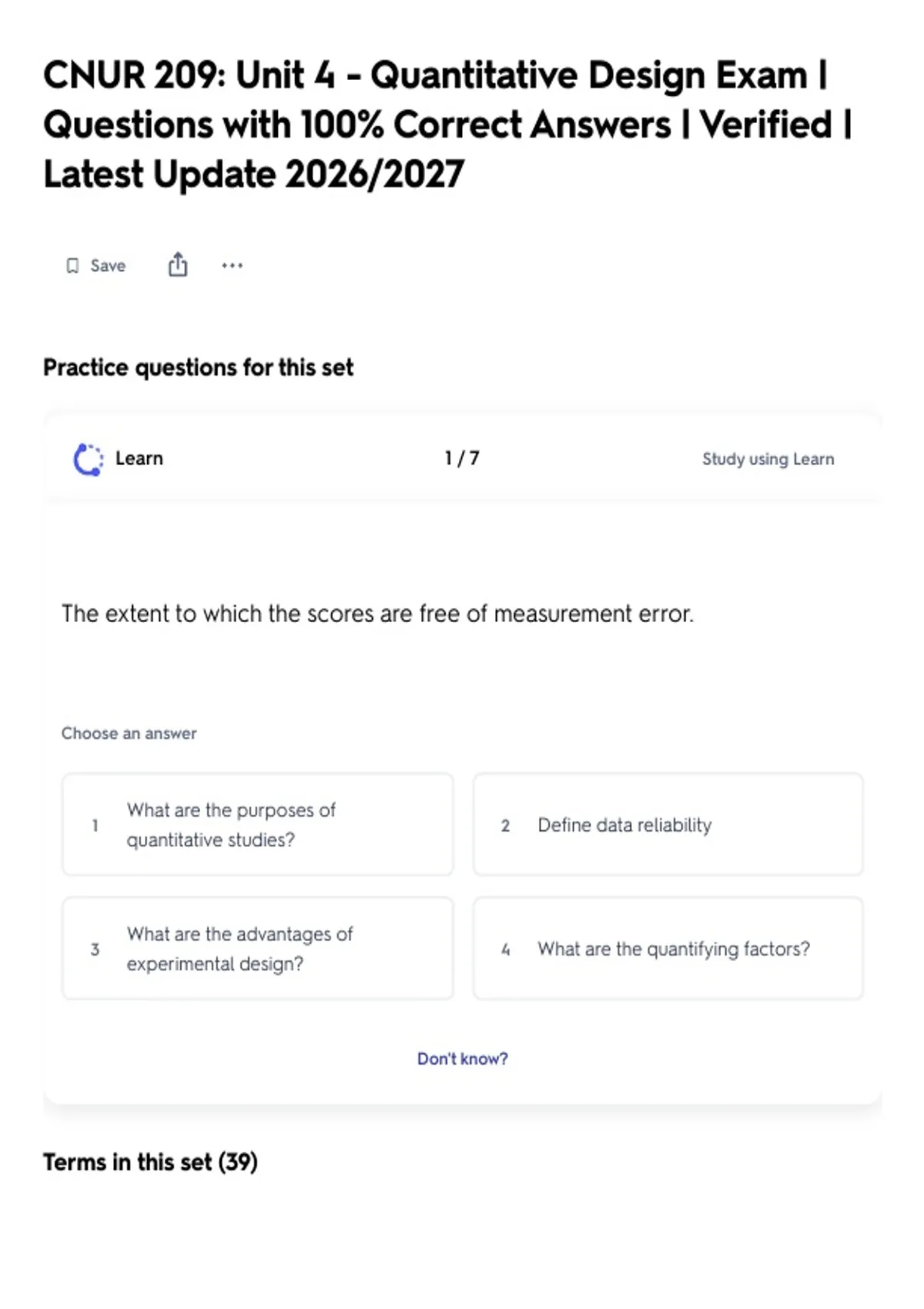Click the 'Terms in this set (39)' heading
Screen dimensions: 924x1309
tap(150, 1162)
